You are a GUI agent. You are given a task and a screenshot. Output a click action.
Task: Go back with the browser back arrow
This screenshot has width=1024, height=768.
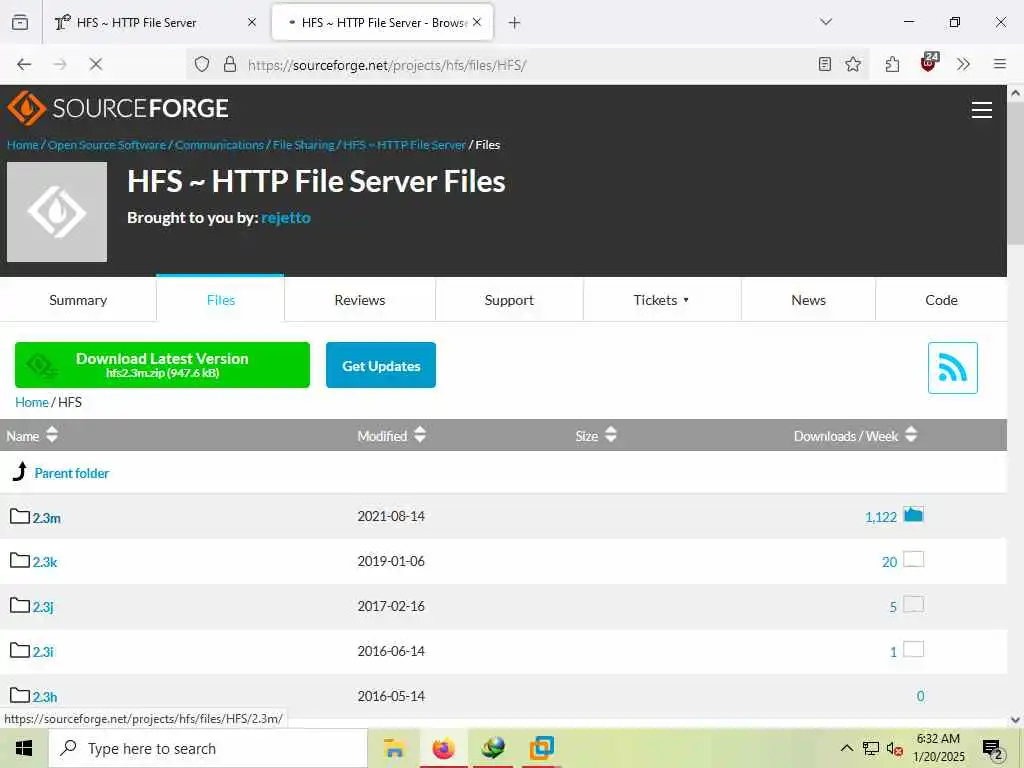(x=24, y=64)
